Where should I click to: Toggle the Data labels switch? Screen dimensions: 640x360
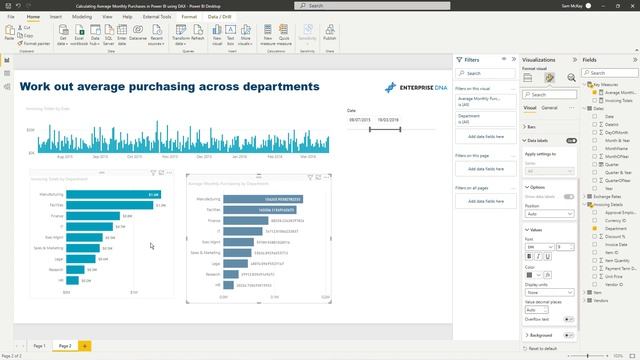pyautogui.click(x=571, y=140)
